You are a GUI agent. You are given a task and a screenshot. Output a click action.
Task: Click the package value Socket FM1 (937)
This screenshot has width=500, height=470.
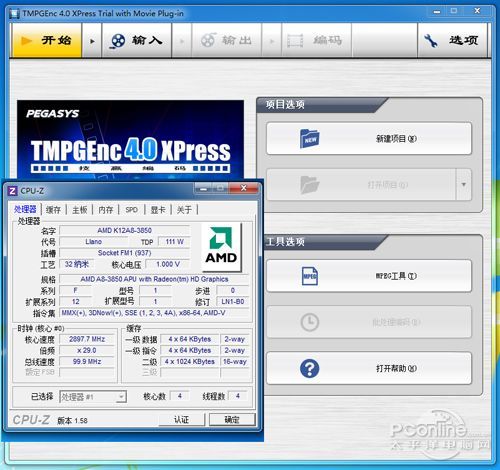(124, 253)
